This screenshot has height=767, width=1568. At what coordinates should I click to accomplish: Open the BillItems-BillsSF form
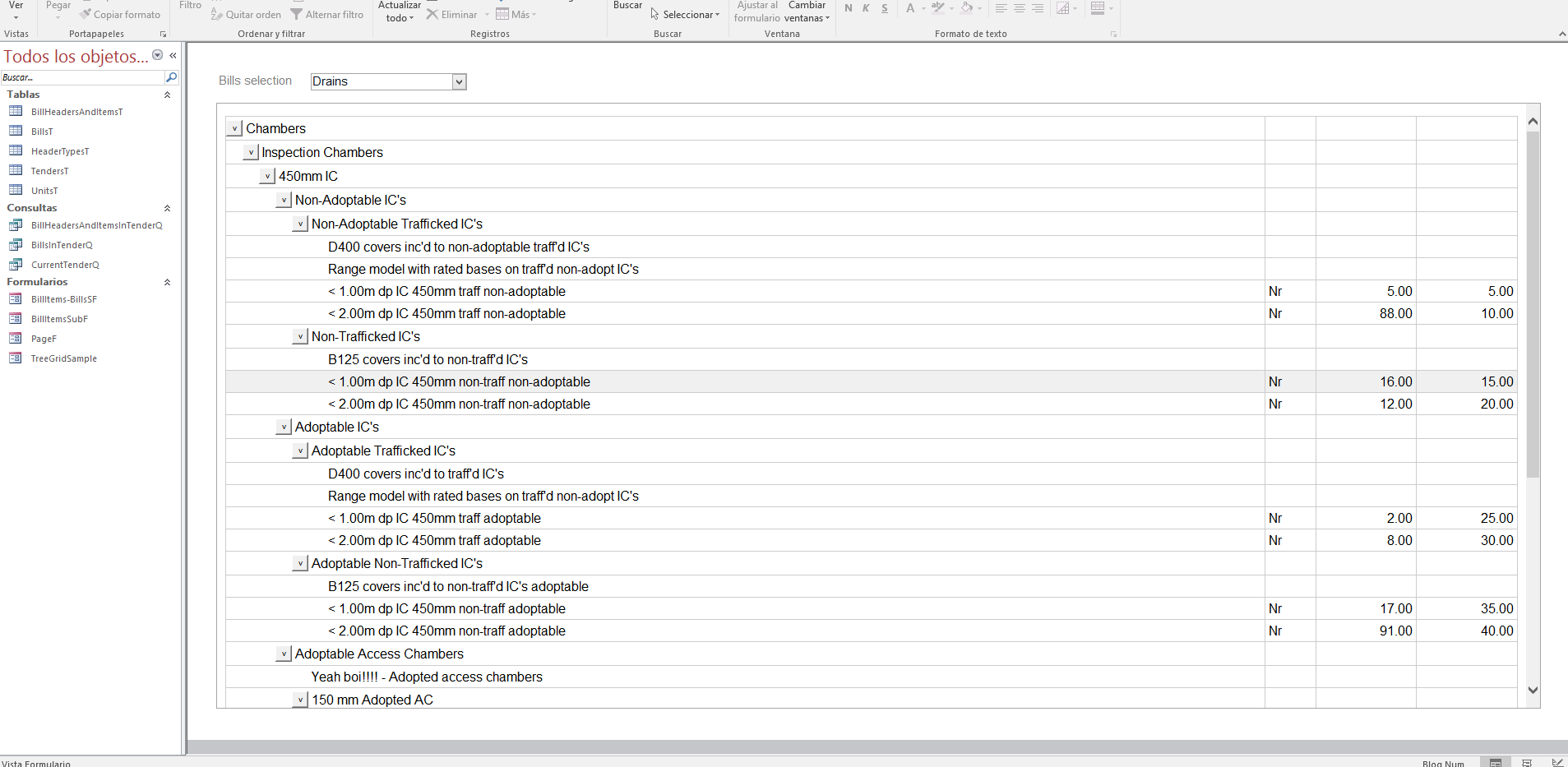pyautogui.click(x=63, y=299)
